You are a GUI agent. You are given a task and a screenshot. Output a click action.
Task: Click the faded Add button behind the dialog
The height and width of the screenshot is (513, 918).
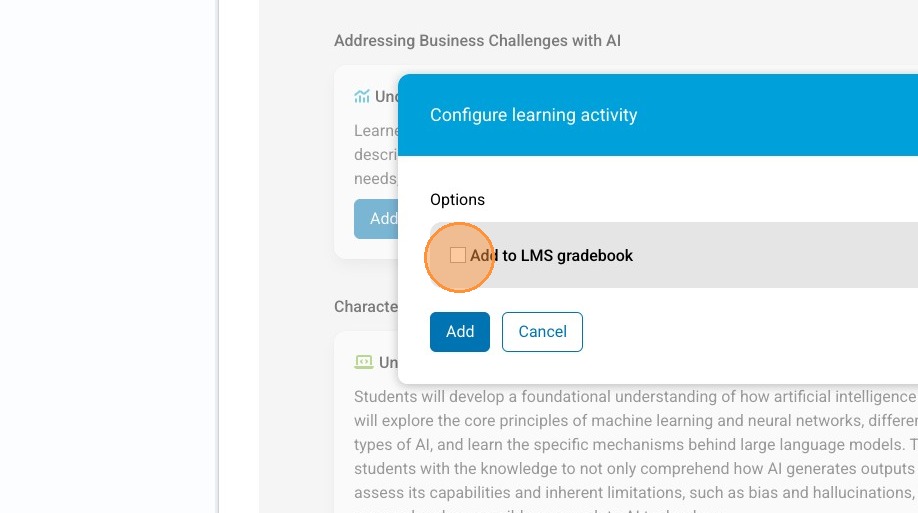[376, 218]
